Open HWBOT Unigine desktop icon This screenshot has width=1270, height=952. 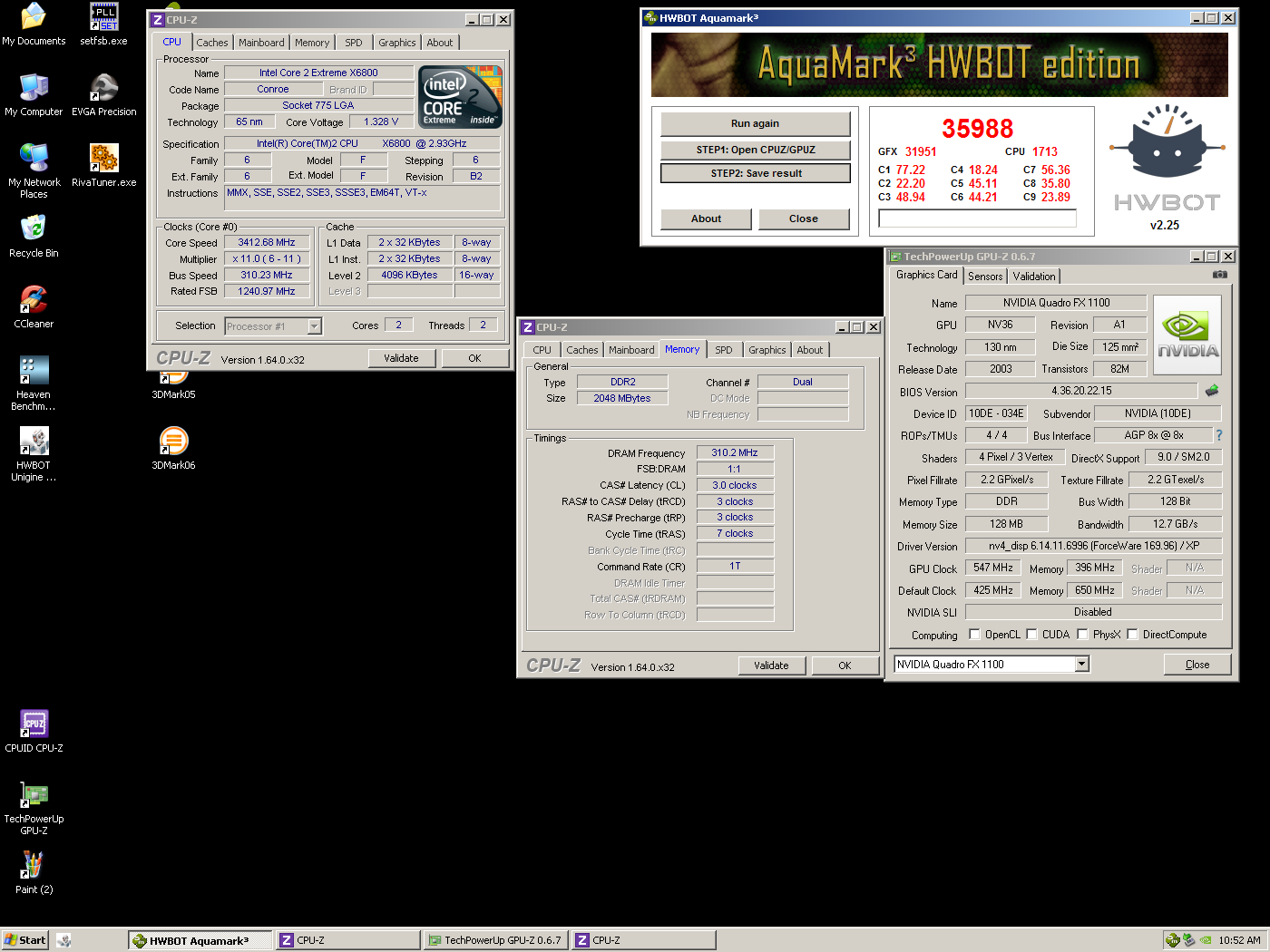34,454
